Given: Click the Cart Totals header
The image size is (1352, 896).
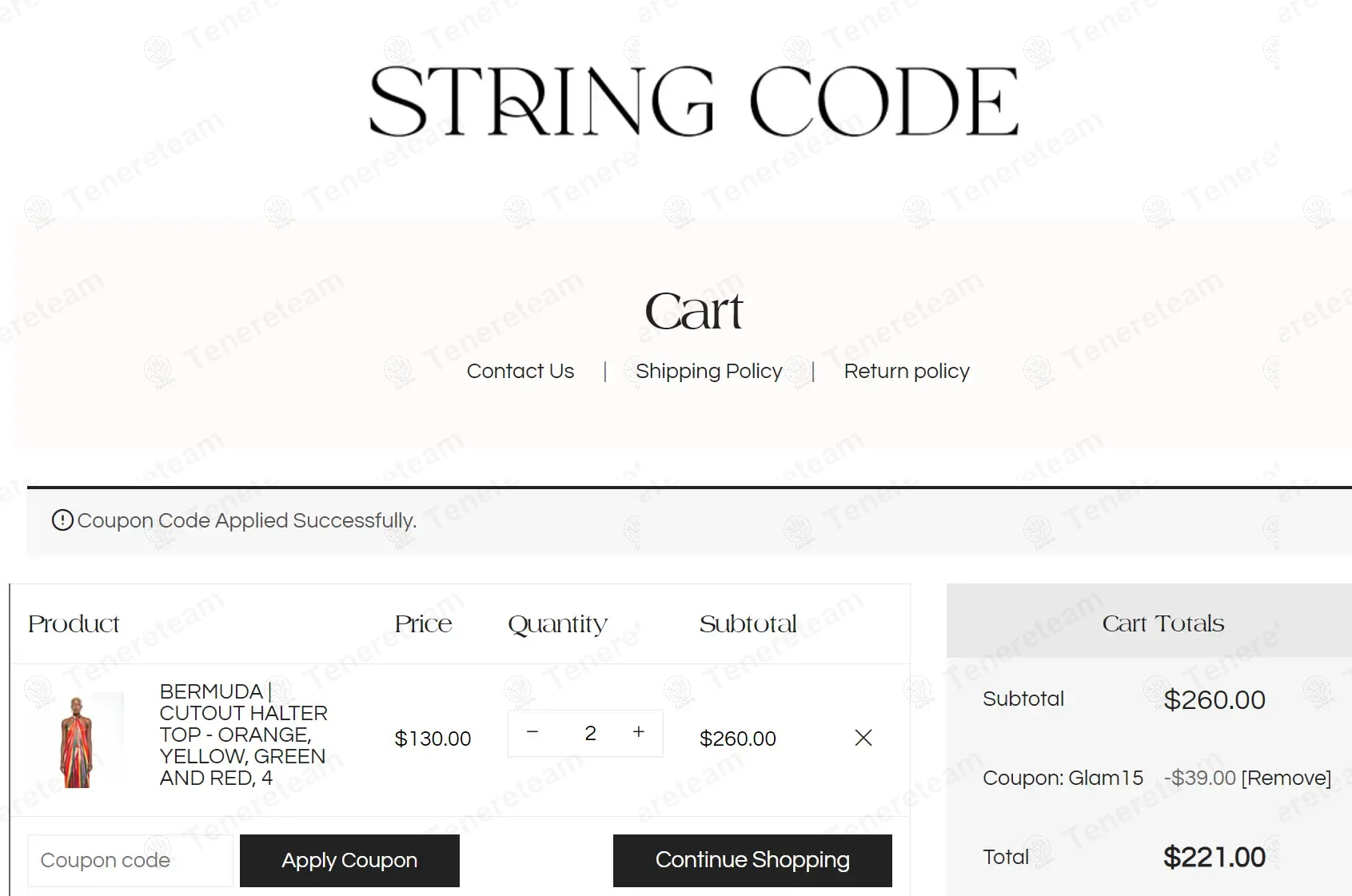Looking at the screenshot, I should pyautogui.click(x=1163, y=623).
